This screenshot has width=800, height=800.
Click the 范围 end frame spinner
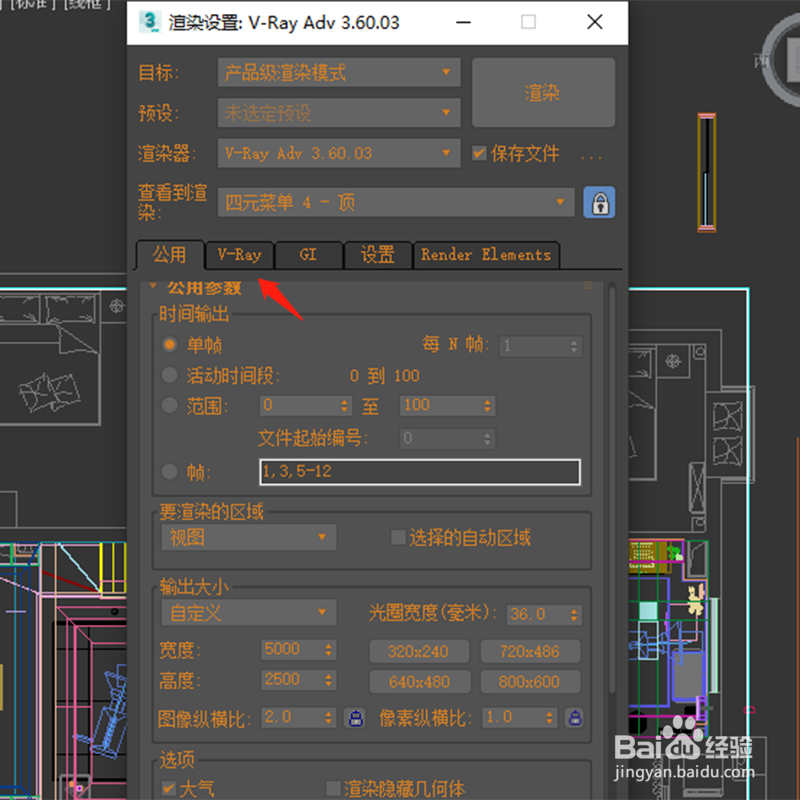click(487, 406)
